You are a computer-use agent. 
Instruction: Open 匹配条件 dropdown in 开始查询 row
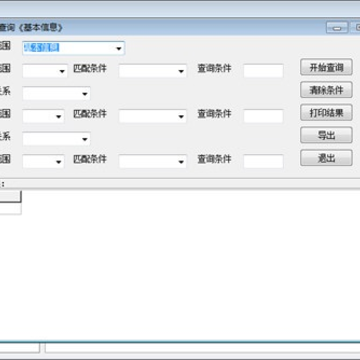click(153, 71)
